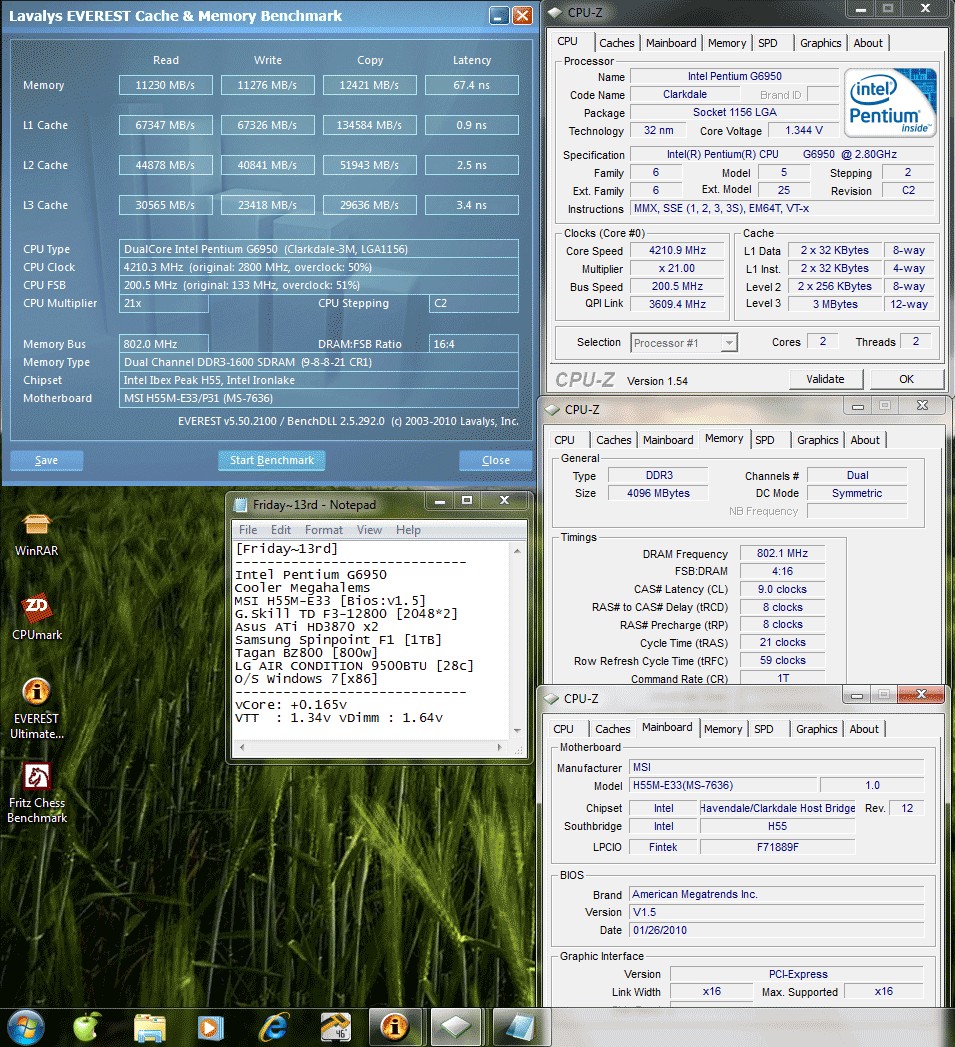Select Graphics tab in CPU-Z Mainboard window

click(x=816, y=729)
